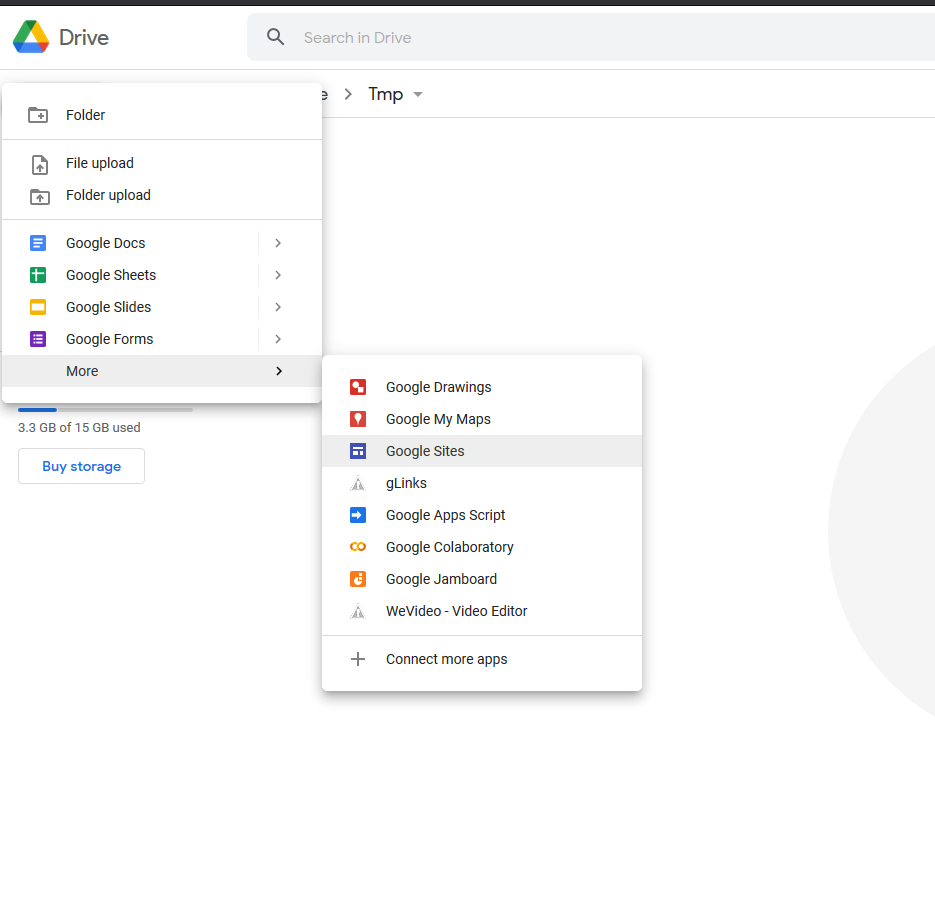The image size is (935, 898).
Task: Focus the Search in Drive field
Action: coord(600,37)
